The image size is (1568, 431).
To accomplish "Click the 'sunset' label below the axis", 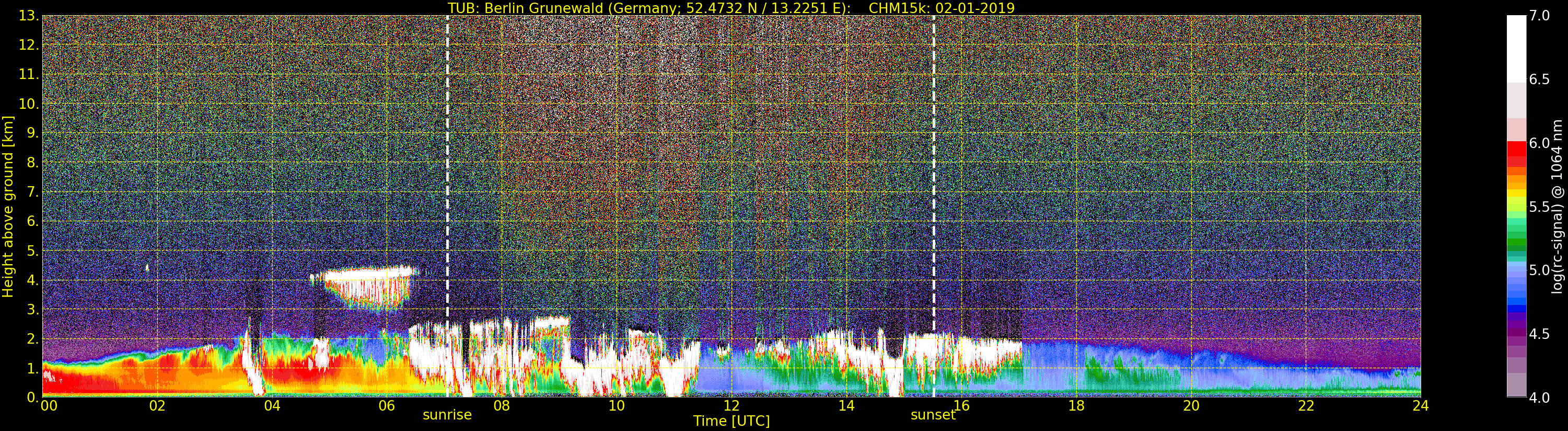I will [x=933, y=415].
